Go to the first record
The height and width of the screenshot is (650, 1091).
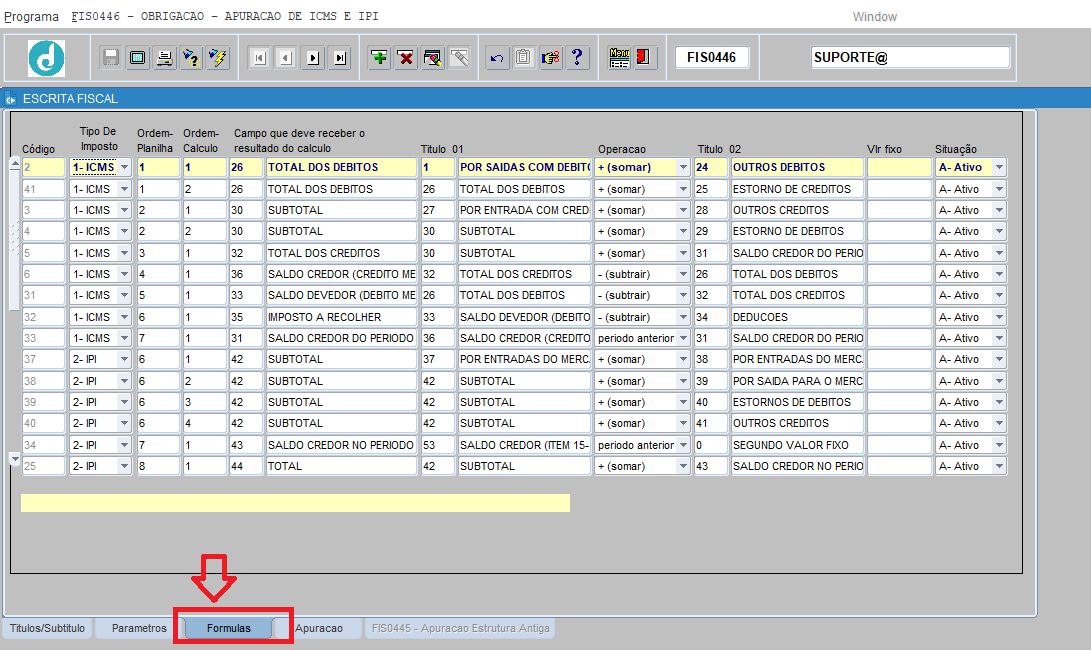[x=260, y=58]
